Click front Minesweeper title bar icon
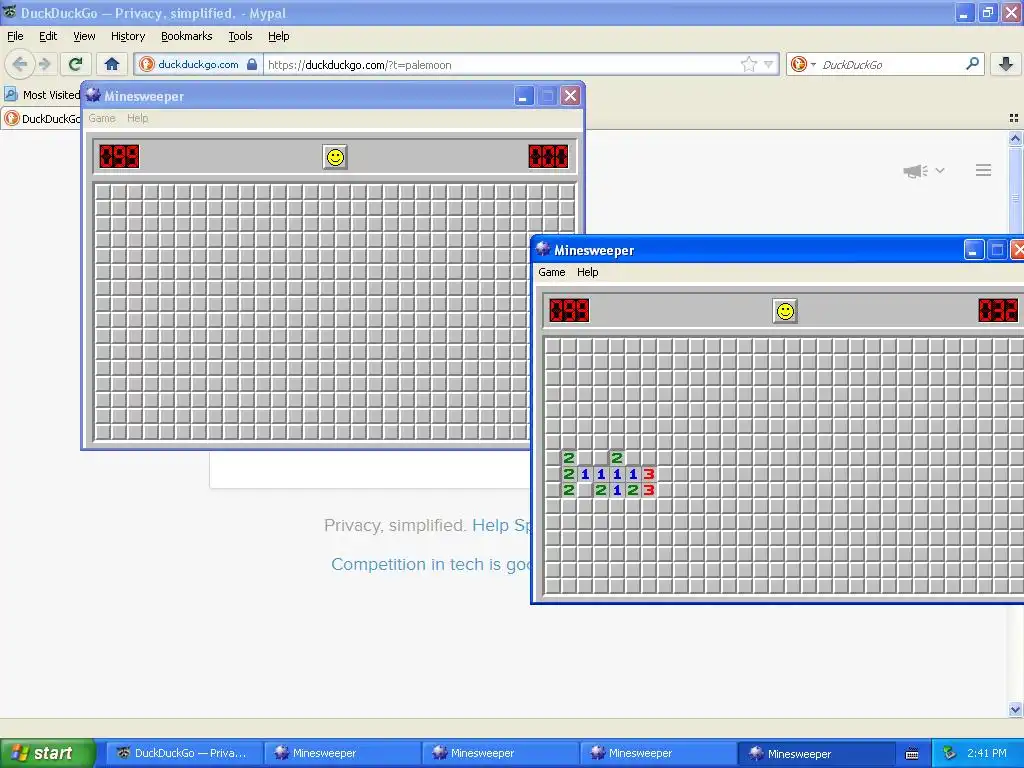 pyautogui.click(x=543, y=249)
